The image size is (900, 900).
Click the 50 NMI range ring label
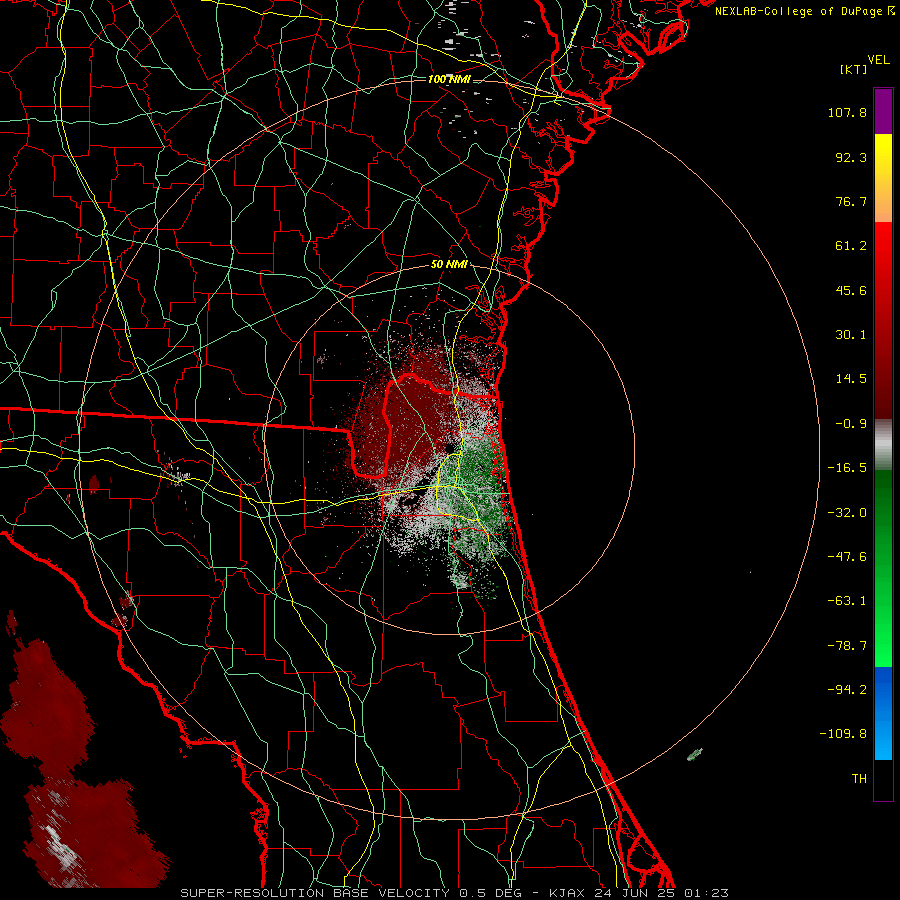point(449,265)
